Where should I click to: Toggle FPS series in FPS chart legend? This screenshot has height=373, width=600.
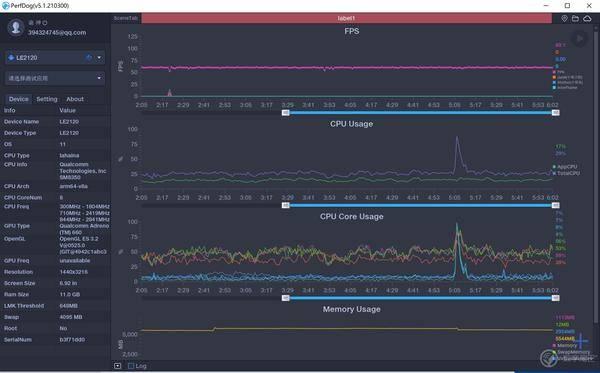(558, 72)
